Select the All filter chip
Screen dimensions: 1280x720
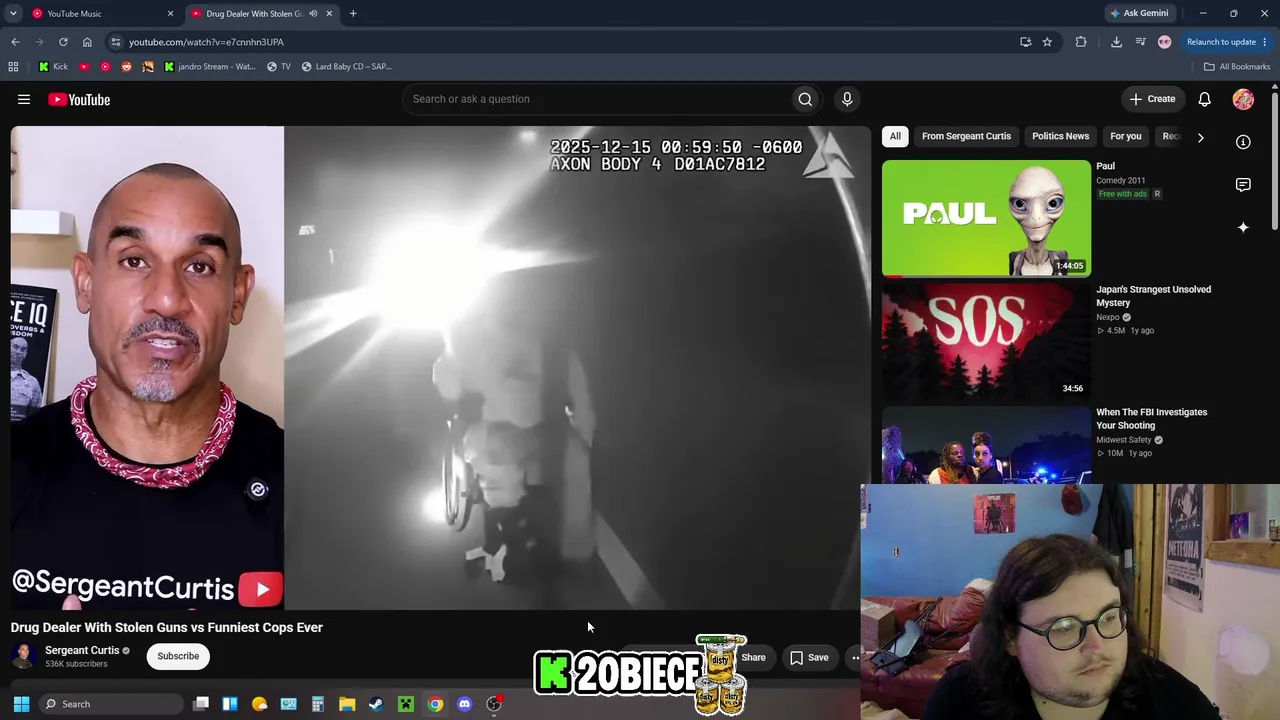click(895, 136)
